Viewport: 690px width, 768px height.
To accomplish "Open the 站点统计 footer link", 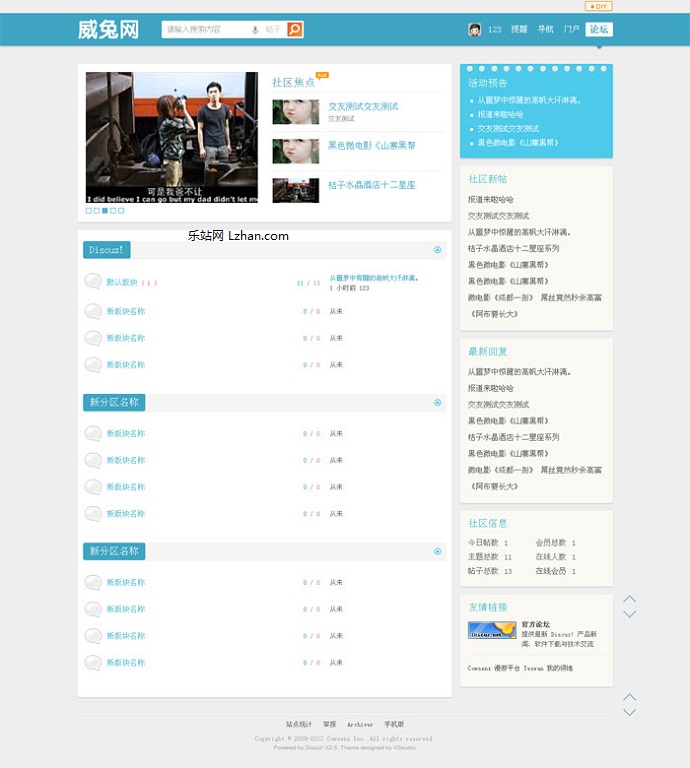I will [299, 724].
